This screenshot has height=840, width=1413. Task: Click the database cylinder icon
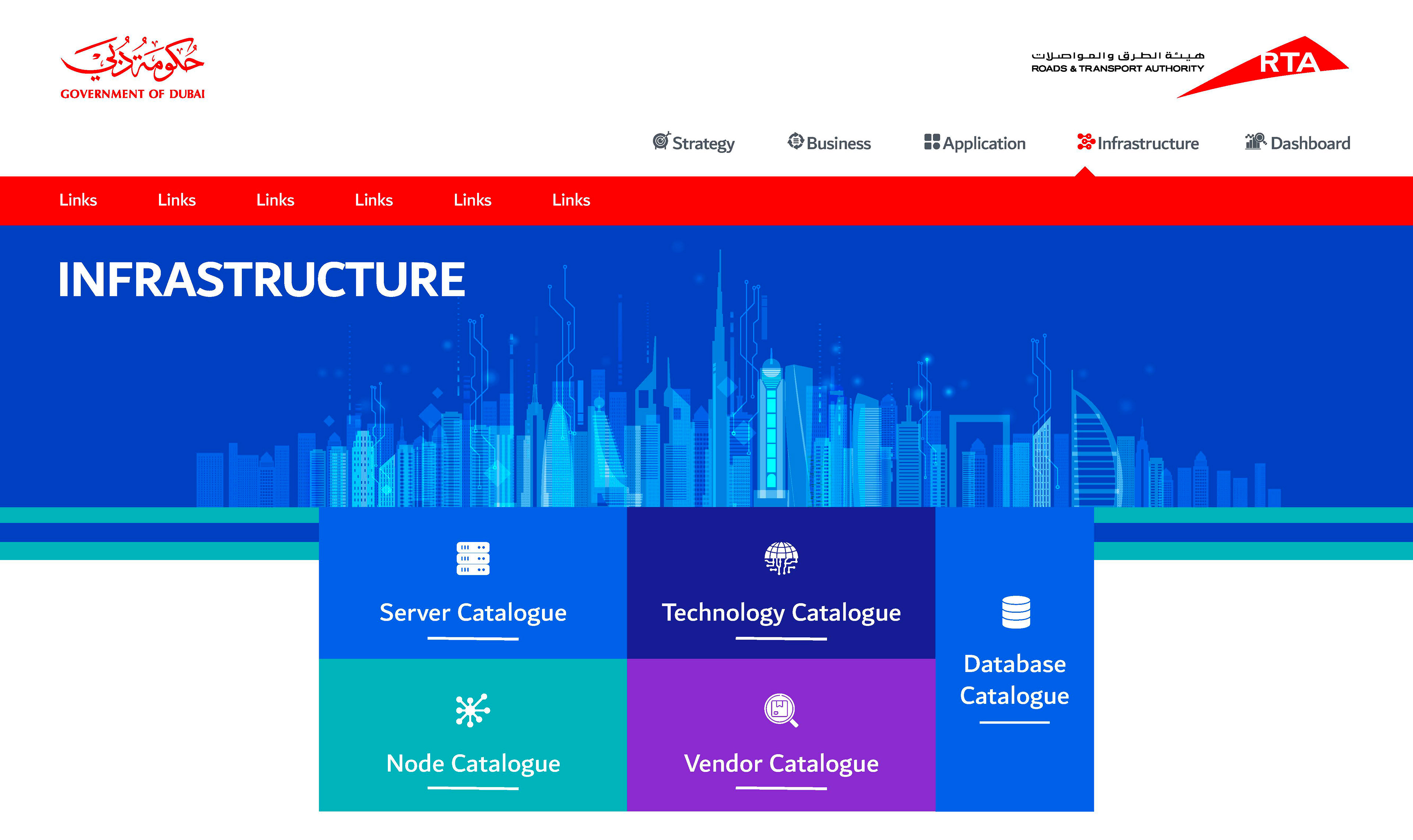1016,612
